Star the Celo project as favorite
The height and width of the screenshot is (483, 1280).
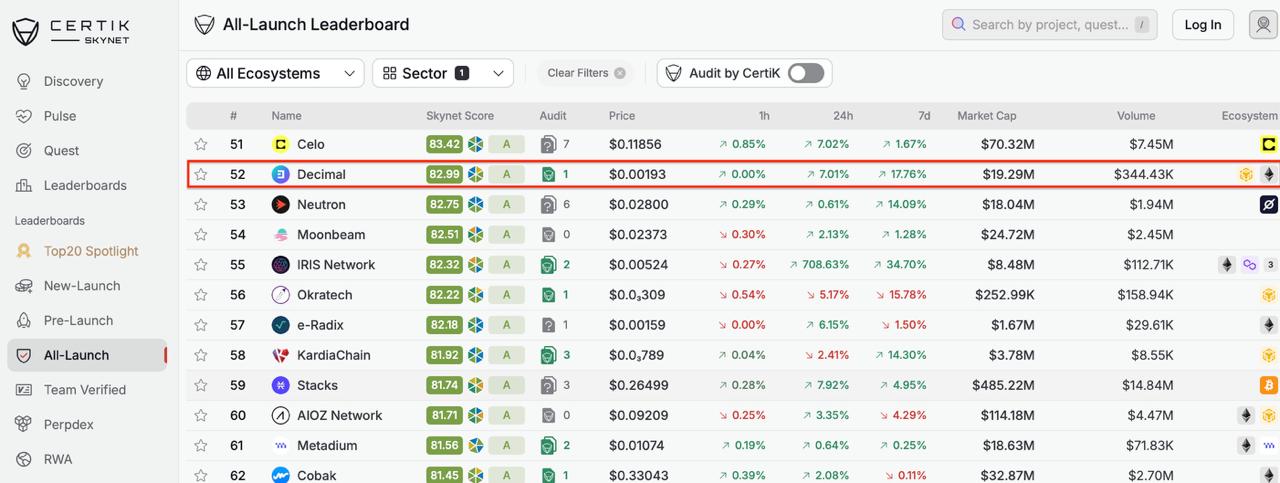click(x=201, y=144)
